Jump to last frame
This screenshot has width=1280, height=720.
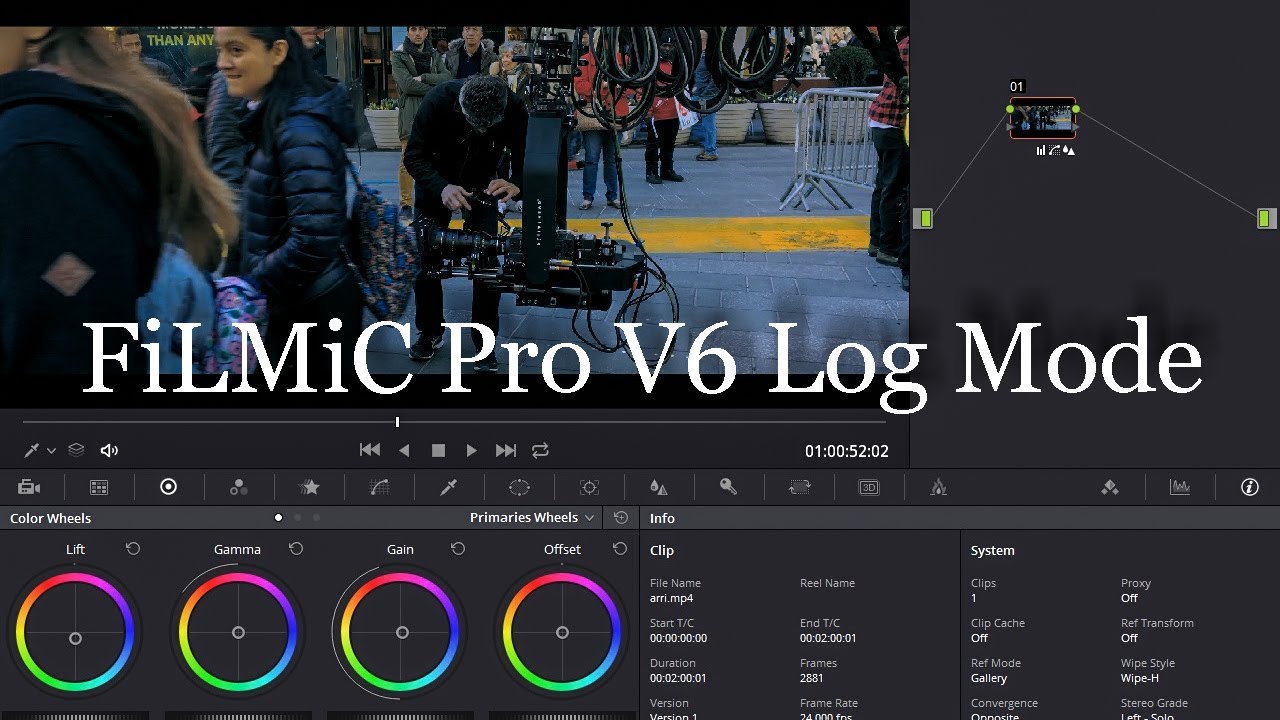pos(506,451)
